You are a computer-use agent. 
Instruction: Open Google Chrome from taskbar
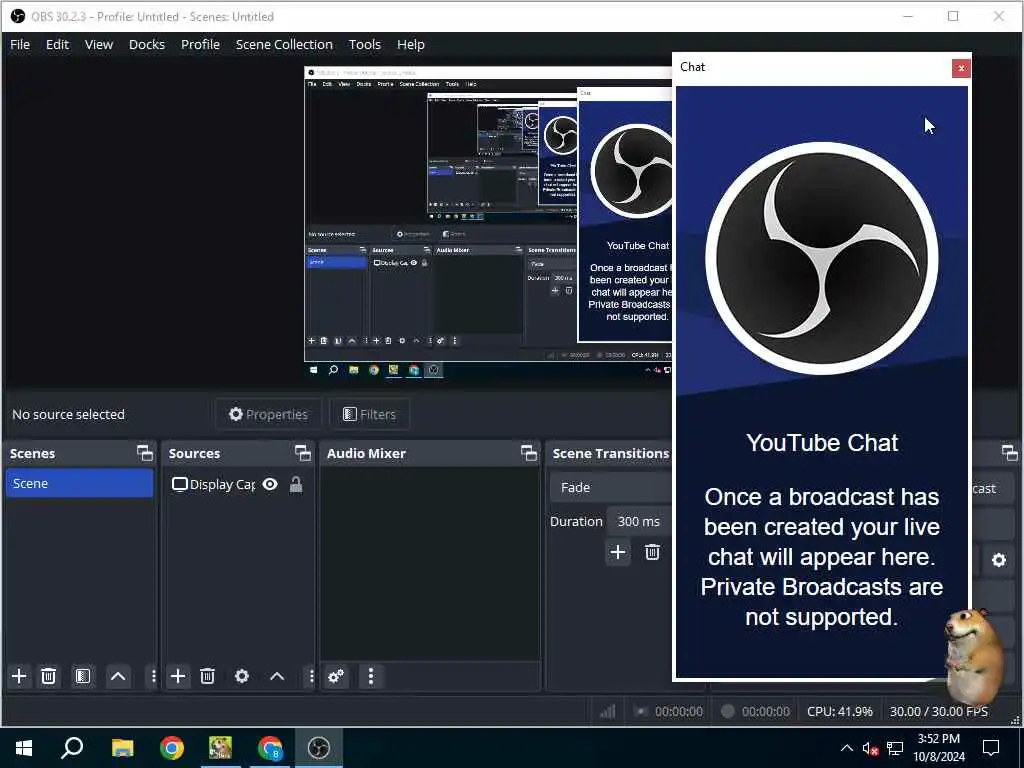pyautogui.click(x=172, y=748)
